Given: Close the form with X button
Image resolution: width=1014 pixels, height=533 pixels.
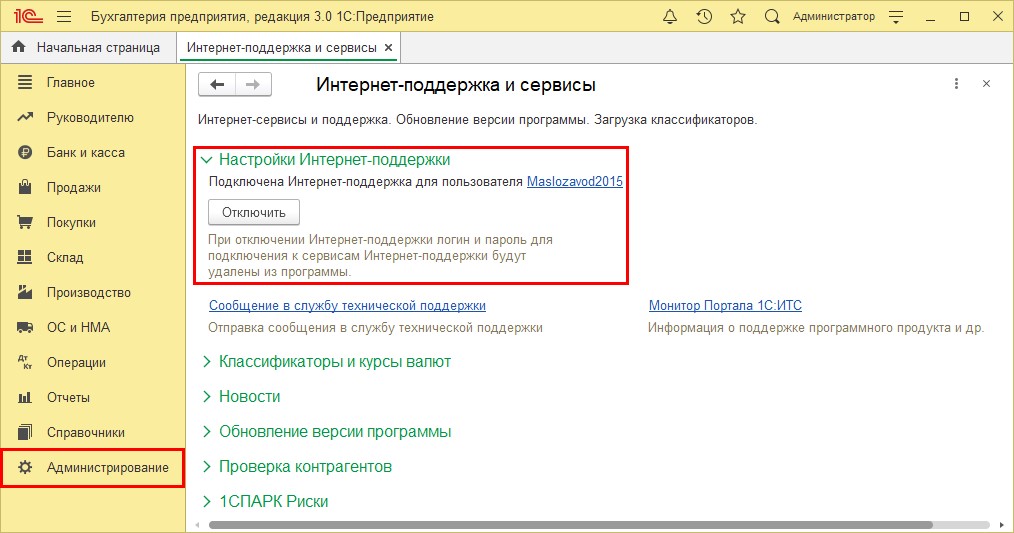Looking at the screenshot, I should (986, 83).
